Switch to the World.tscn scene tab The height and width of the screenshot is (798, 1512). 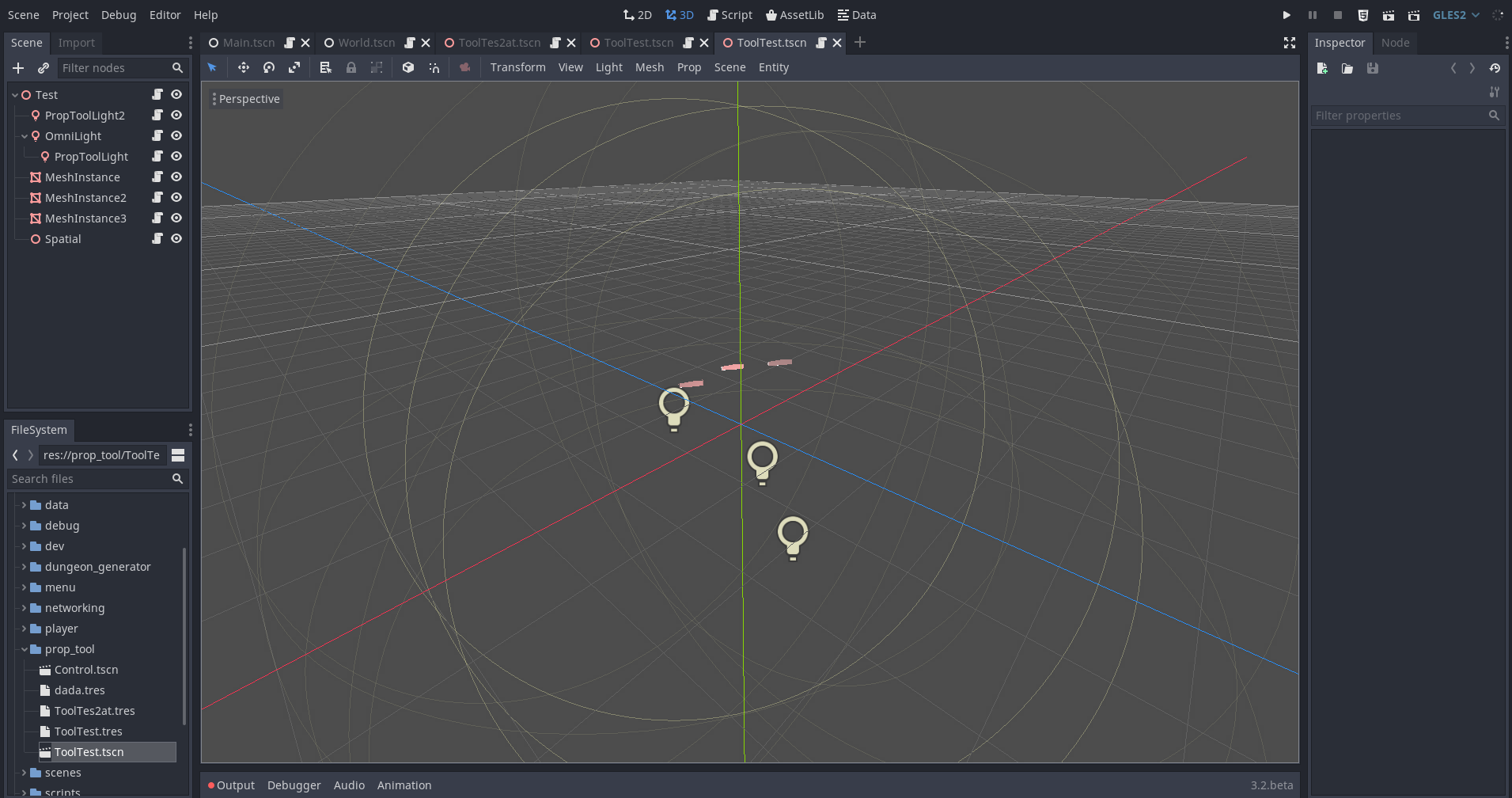(x=367, y=43)
